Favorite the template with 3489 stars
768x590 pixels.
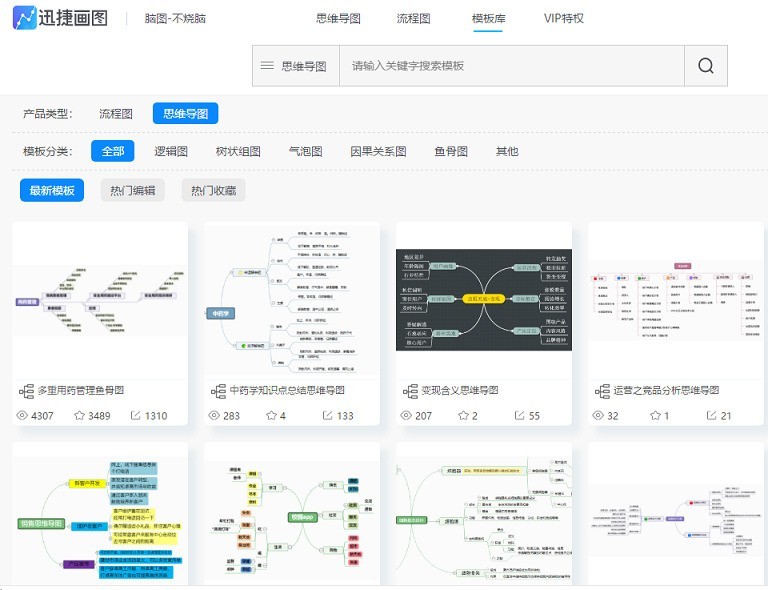(x=79, y=415)
